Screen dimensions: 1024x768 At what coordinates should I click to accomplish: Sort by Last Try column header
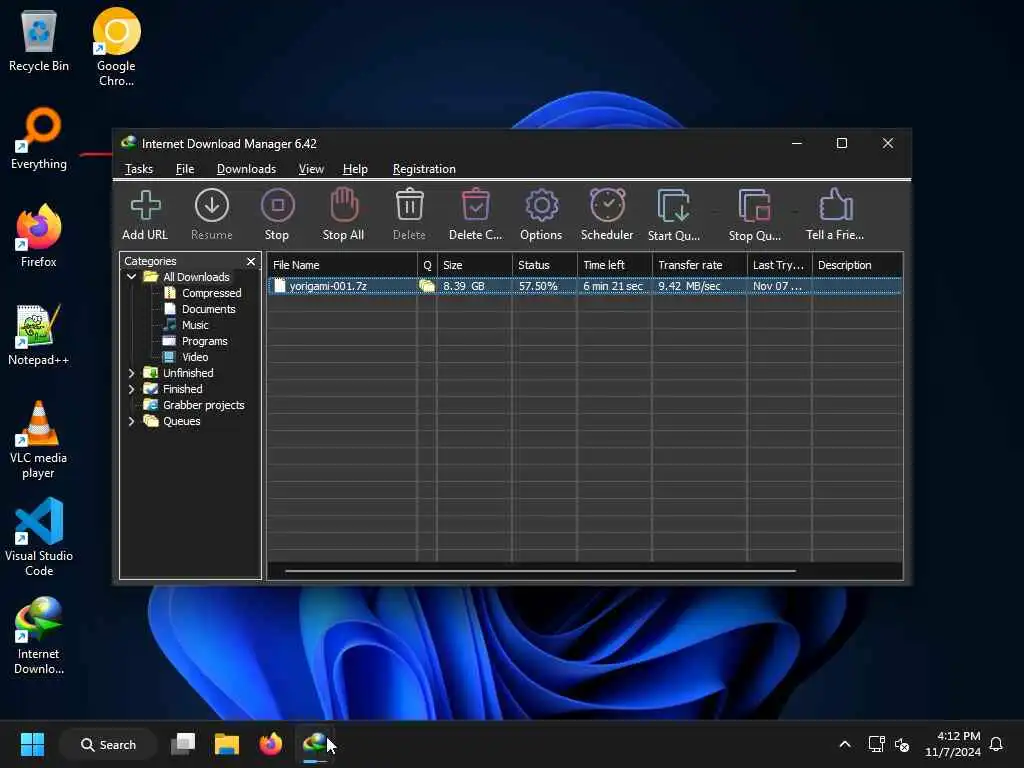coord(779,265)
